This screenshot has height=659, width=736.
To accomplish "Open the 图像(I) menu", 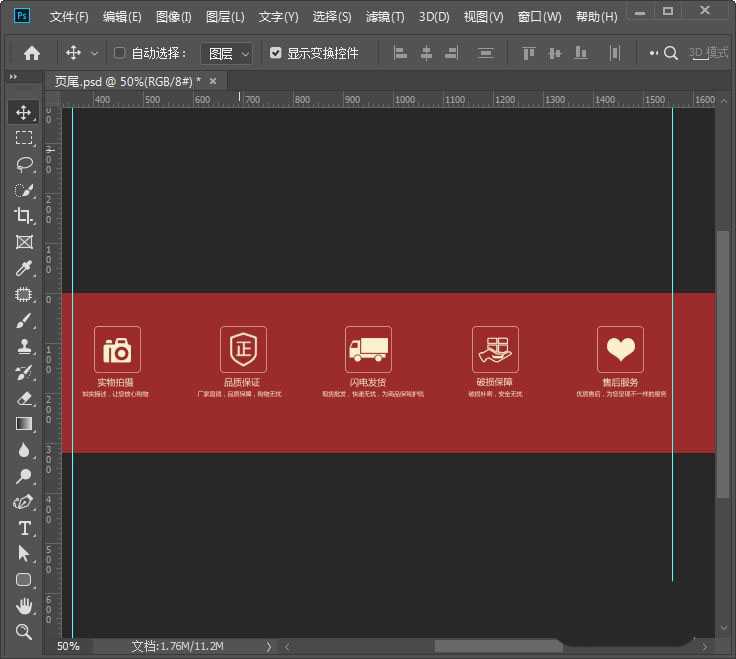I will tap(174, 17).
